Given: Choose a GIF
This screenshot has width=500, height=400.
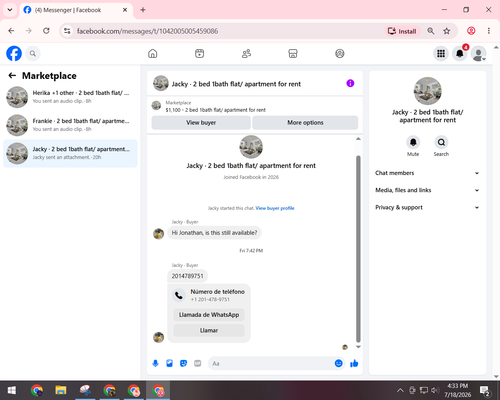Looking at the screenshot, I should tap(198, 363).
